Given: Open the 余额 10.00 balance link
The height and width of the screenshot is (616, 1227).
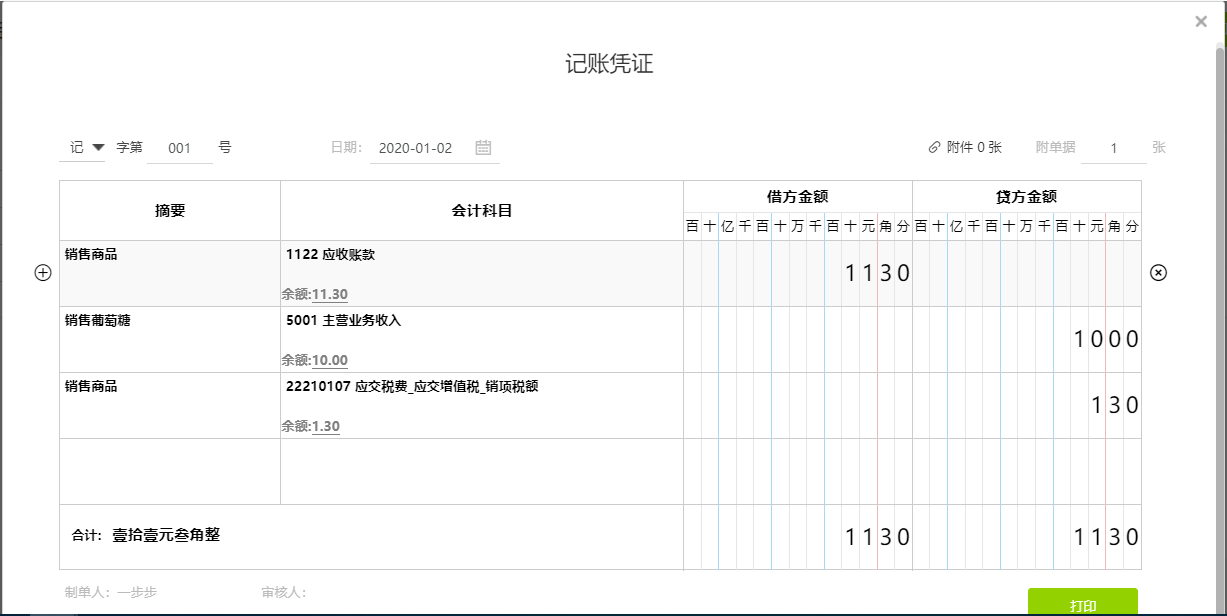Looking at the screenshot, I should click(x=329, y=361).
